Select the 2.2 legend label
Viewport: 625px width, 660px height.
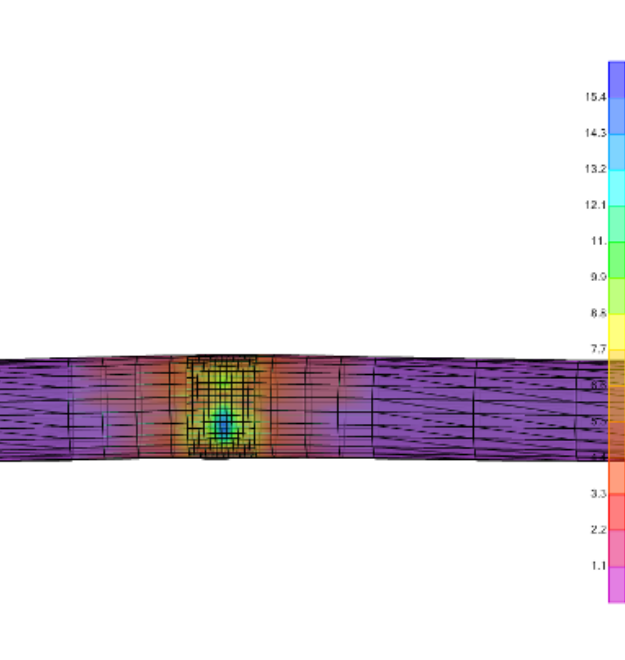[598, 530]
